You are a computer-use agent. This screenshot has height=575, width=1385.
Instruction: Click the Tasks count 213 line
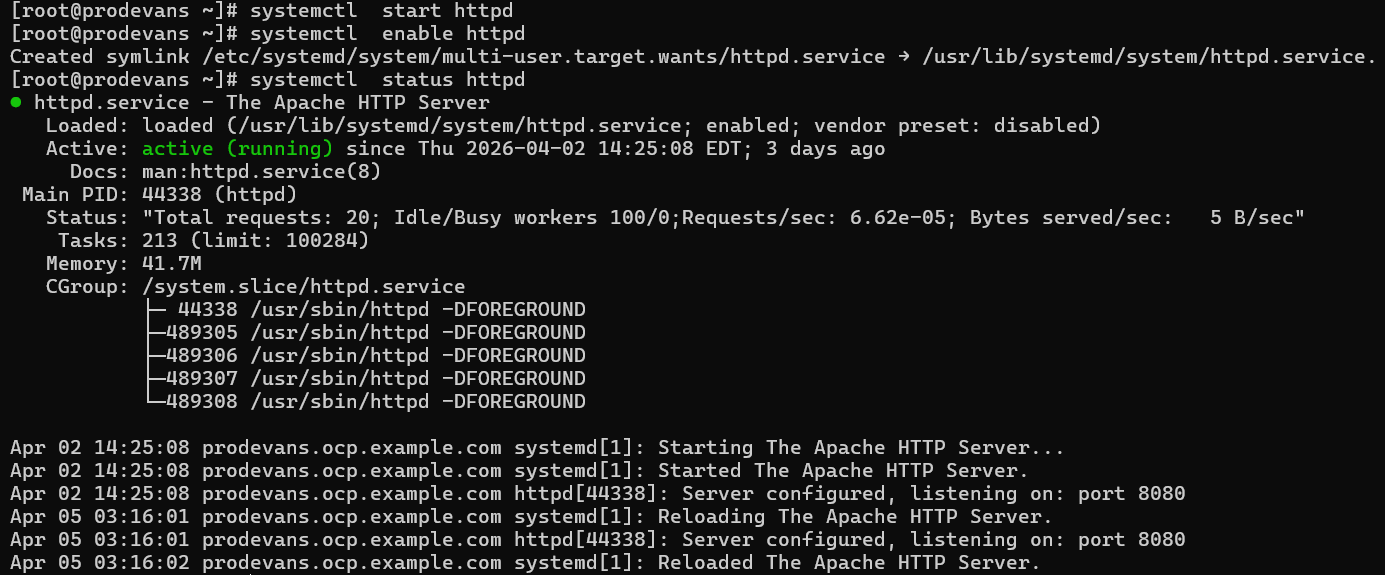(x=255, y=241)
